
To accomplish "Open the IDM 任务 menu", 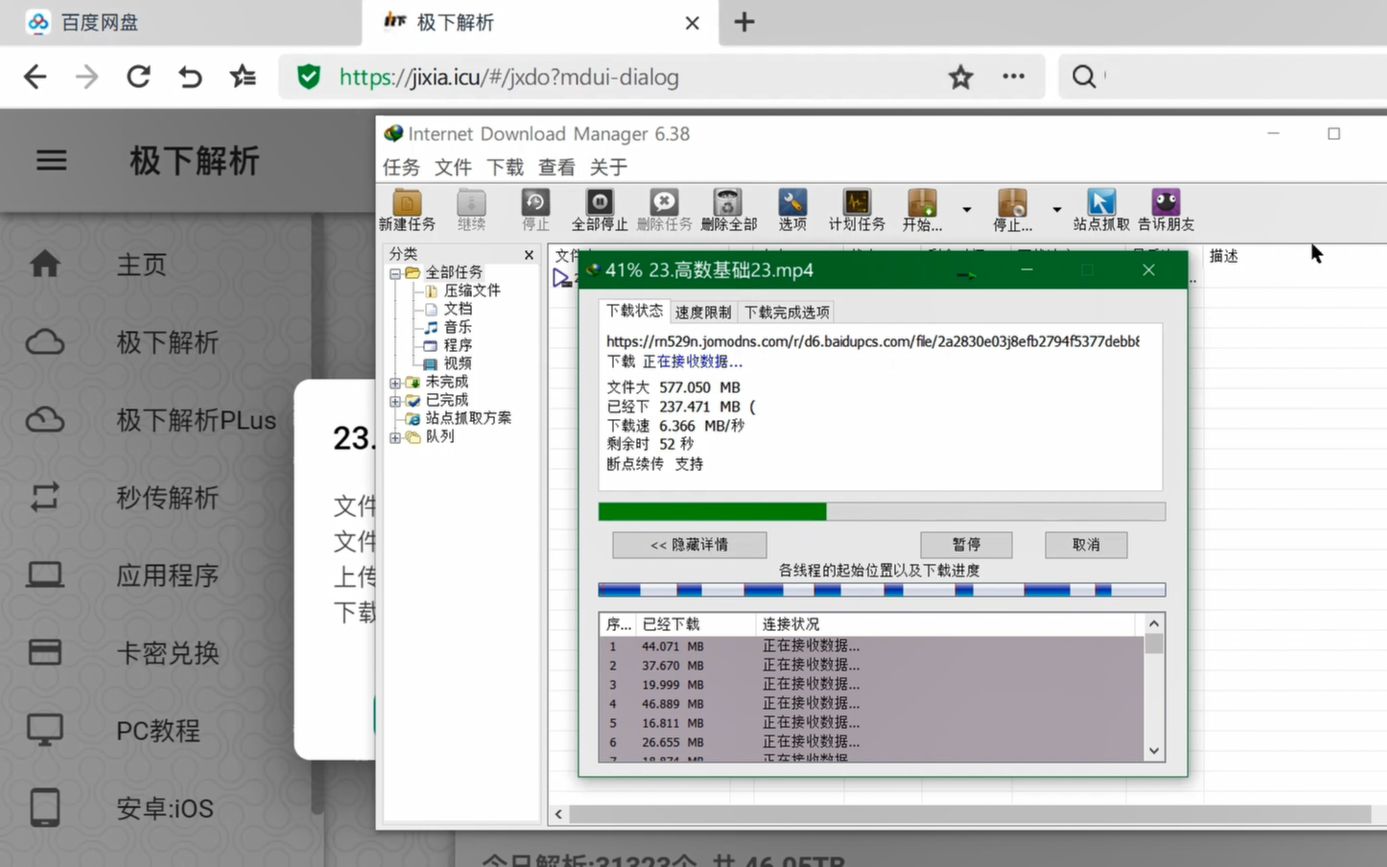I will [401, 167].
